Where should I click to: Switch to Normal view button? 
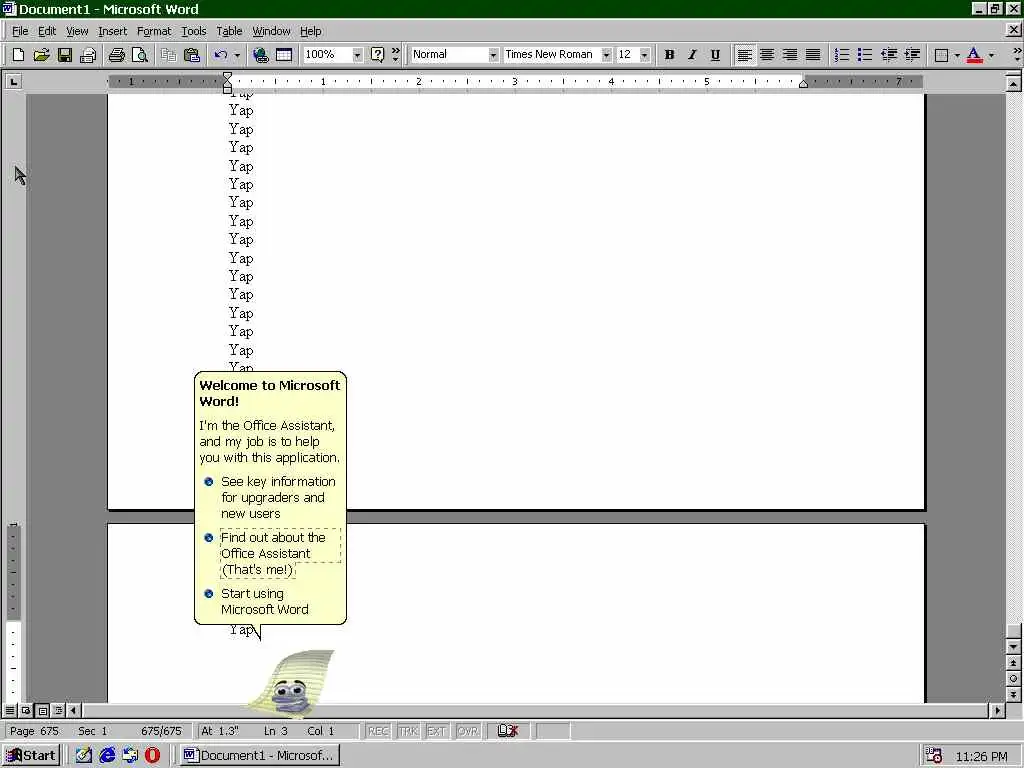pyautogui.click(x=10, y=710)
